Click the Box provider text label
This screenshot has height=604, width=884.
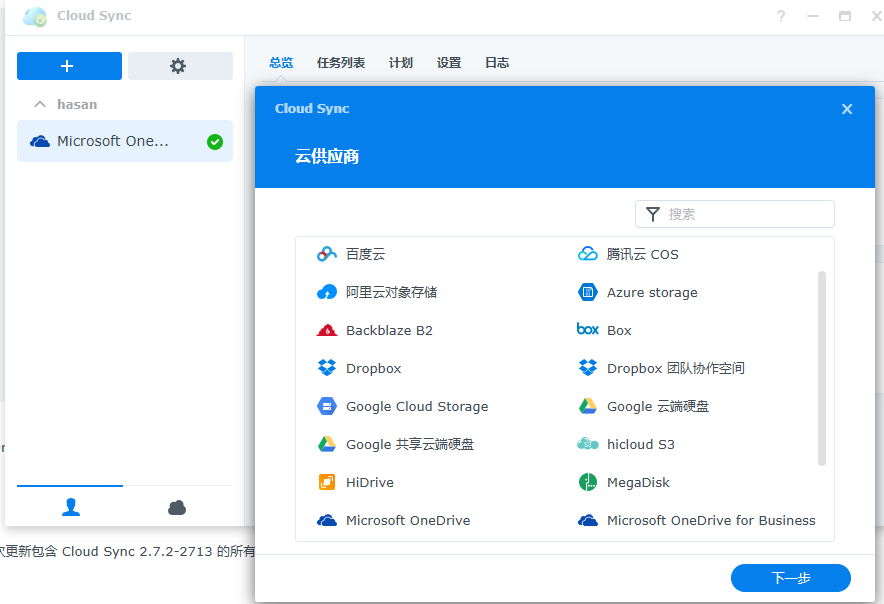point(619,330)
